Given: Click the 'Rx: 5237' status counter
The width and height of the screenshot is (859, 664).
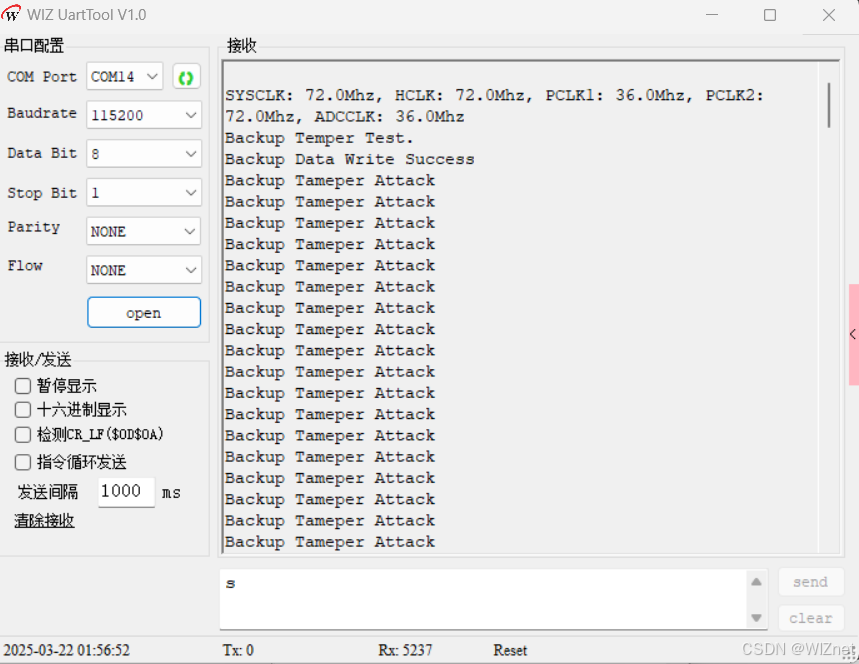Looking at the screenshot, I should [x=405, y=650].
